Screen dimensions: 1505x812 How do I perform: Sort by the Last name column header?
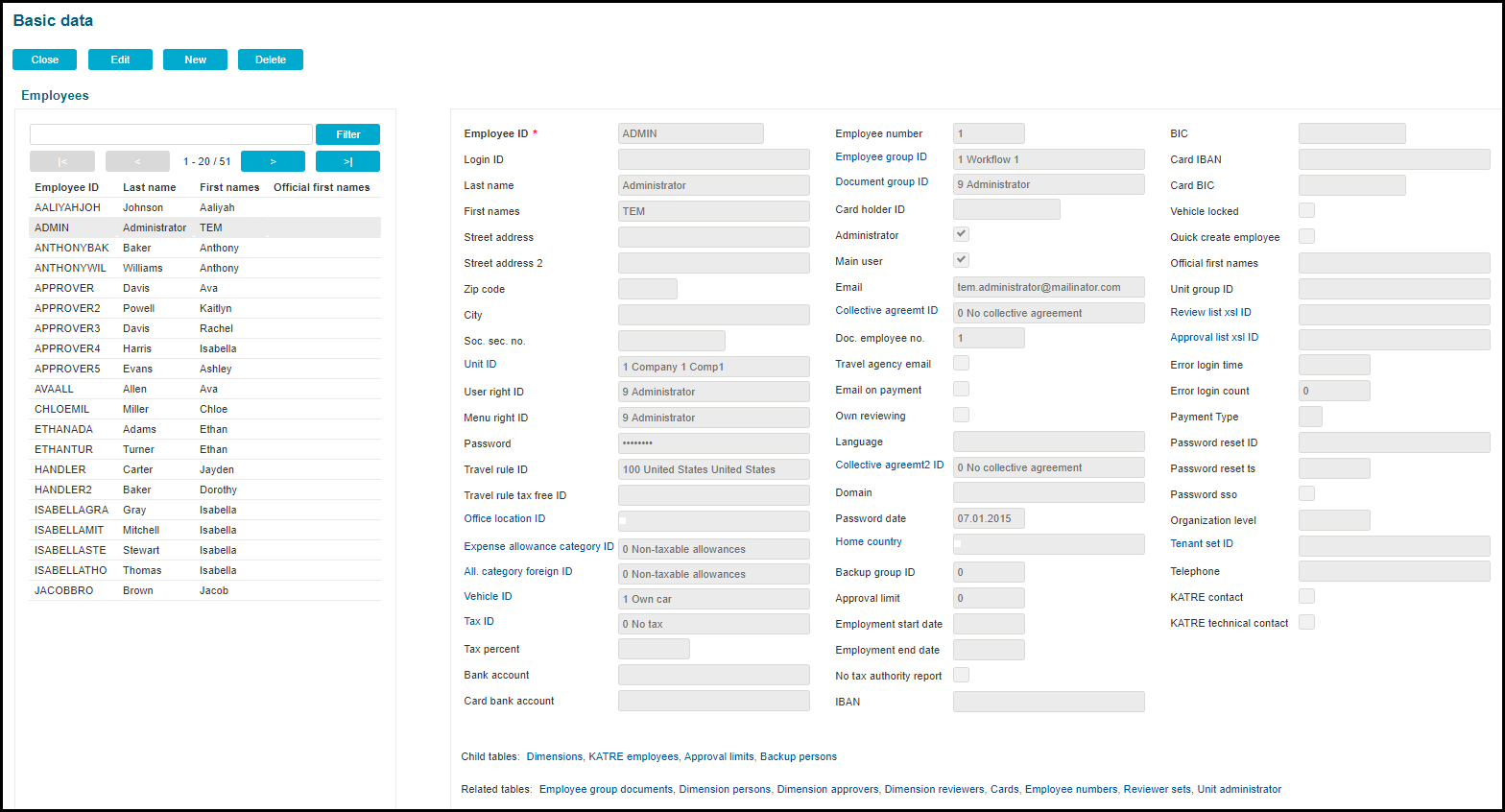[x=149, y=187]
